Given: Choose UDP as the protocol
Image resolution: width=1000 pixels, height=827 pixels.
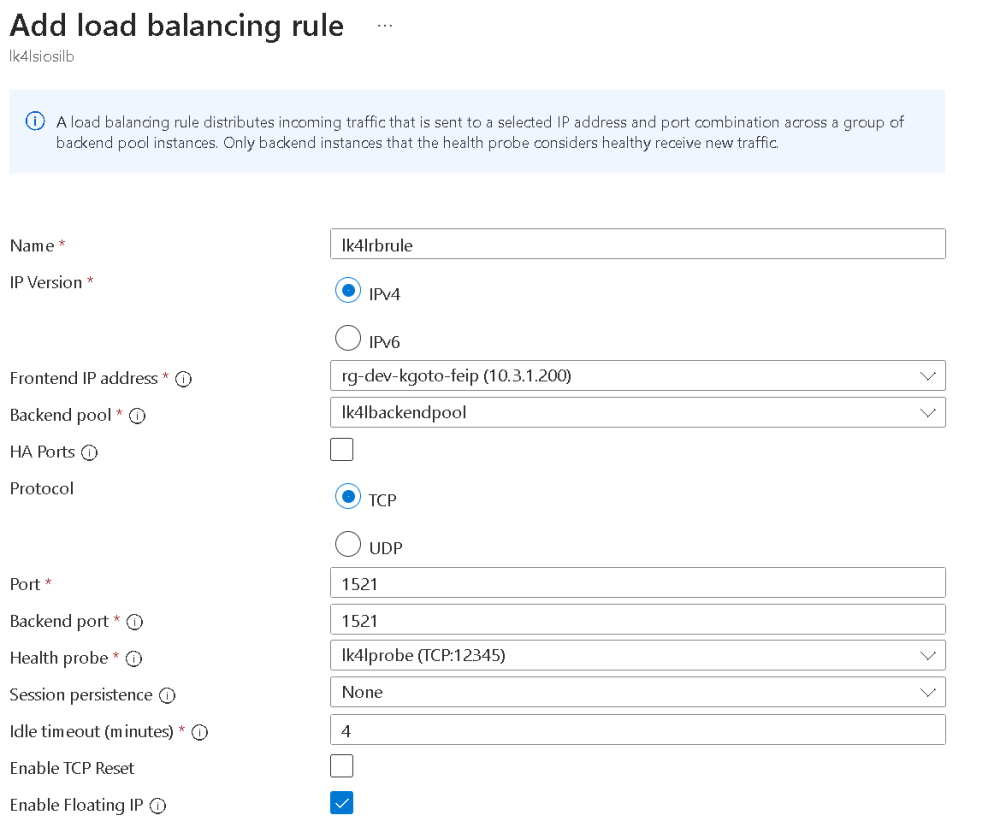Looking at the screenshot, I should click(x=348, y=545).
